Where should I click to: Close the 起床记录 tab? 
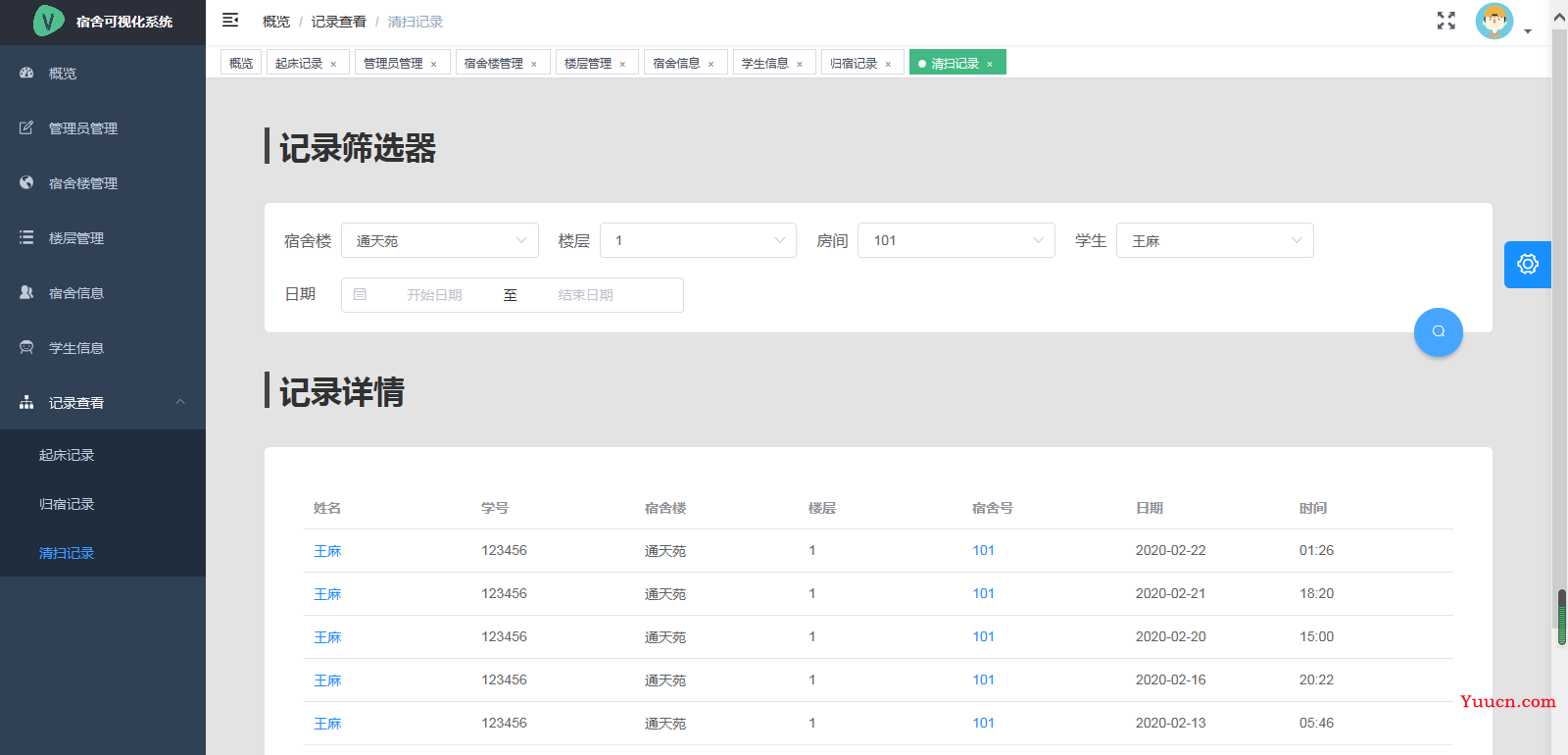pyautogui.click(x=333, y=64)
